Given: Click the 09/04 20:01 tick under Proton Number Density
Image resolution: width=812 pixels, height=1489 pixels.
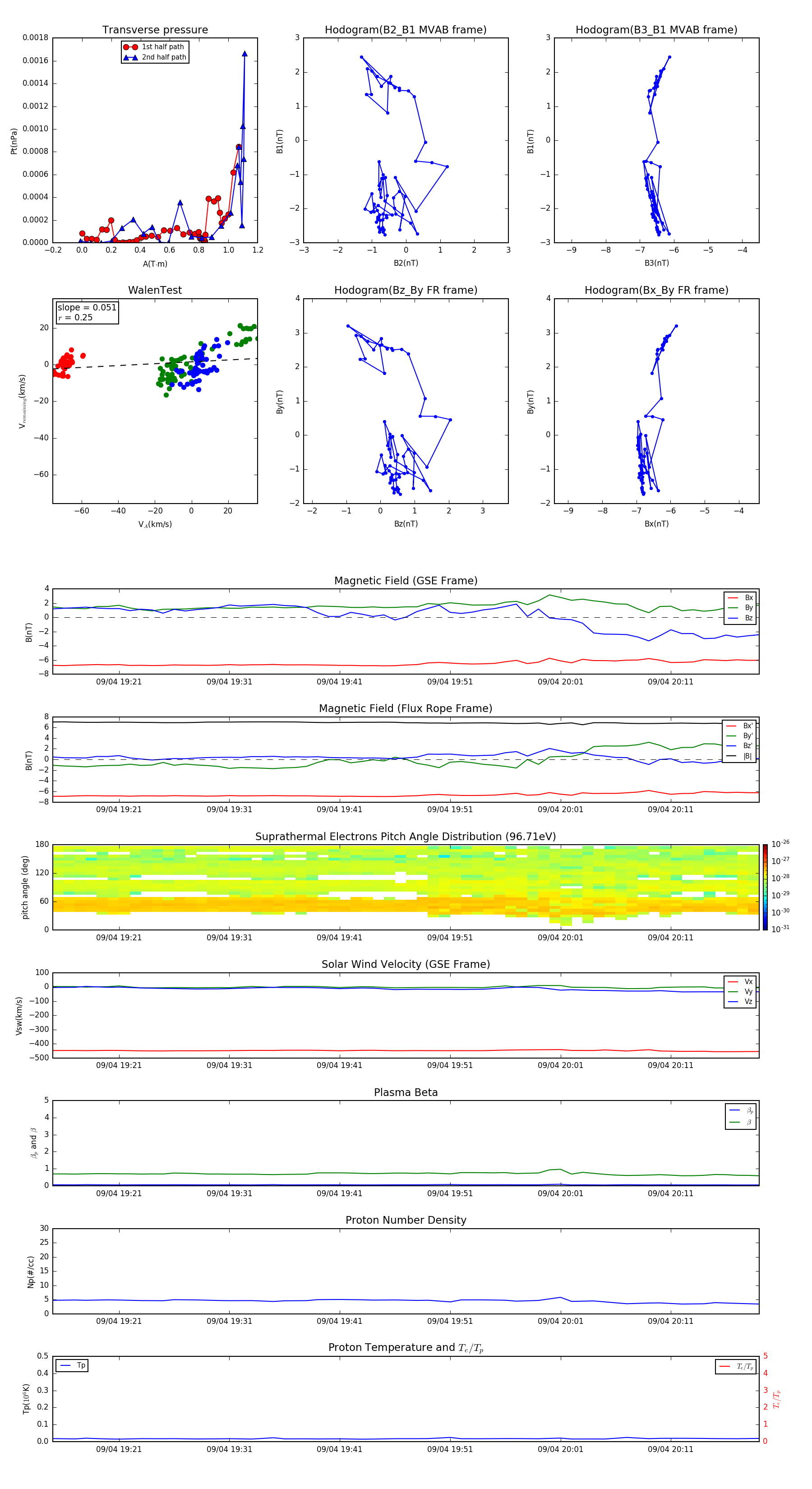Looking at the screenshot, I should pos(560,1321).
